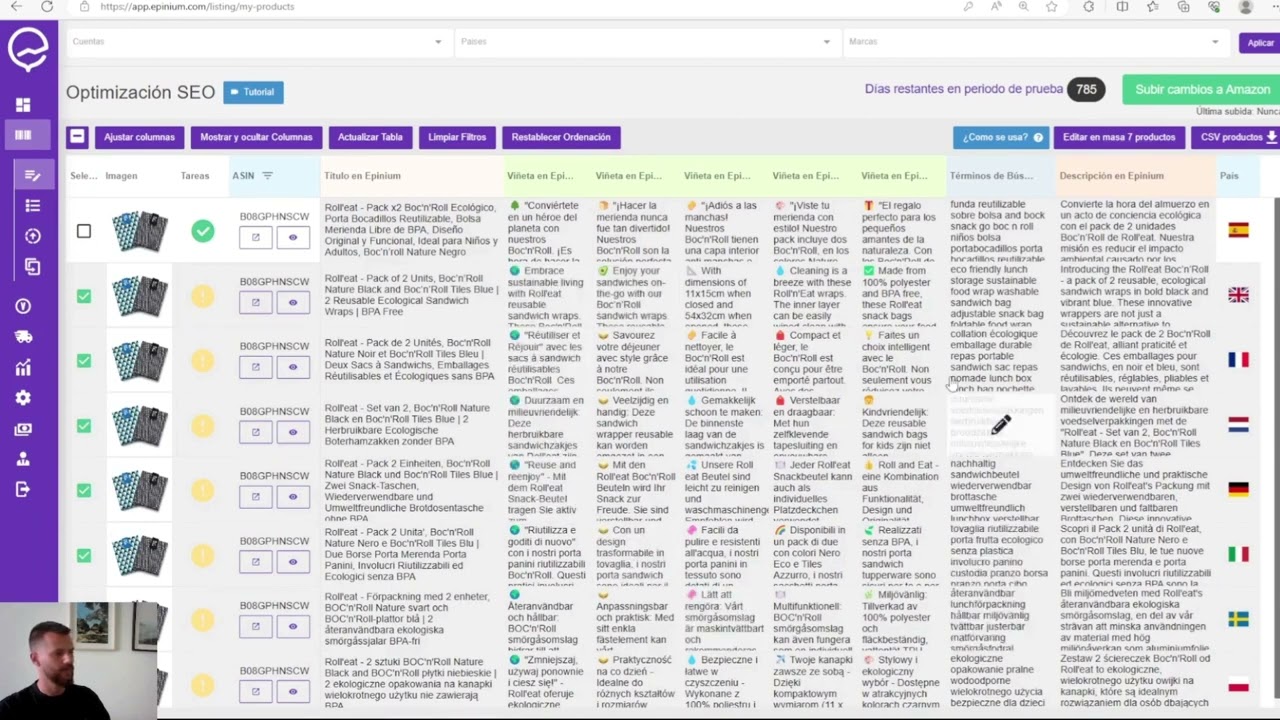Preview the Spanish row with its eye button

293,238
